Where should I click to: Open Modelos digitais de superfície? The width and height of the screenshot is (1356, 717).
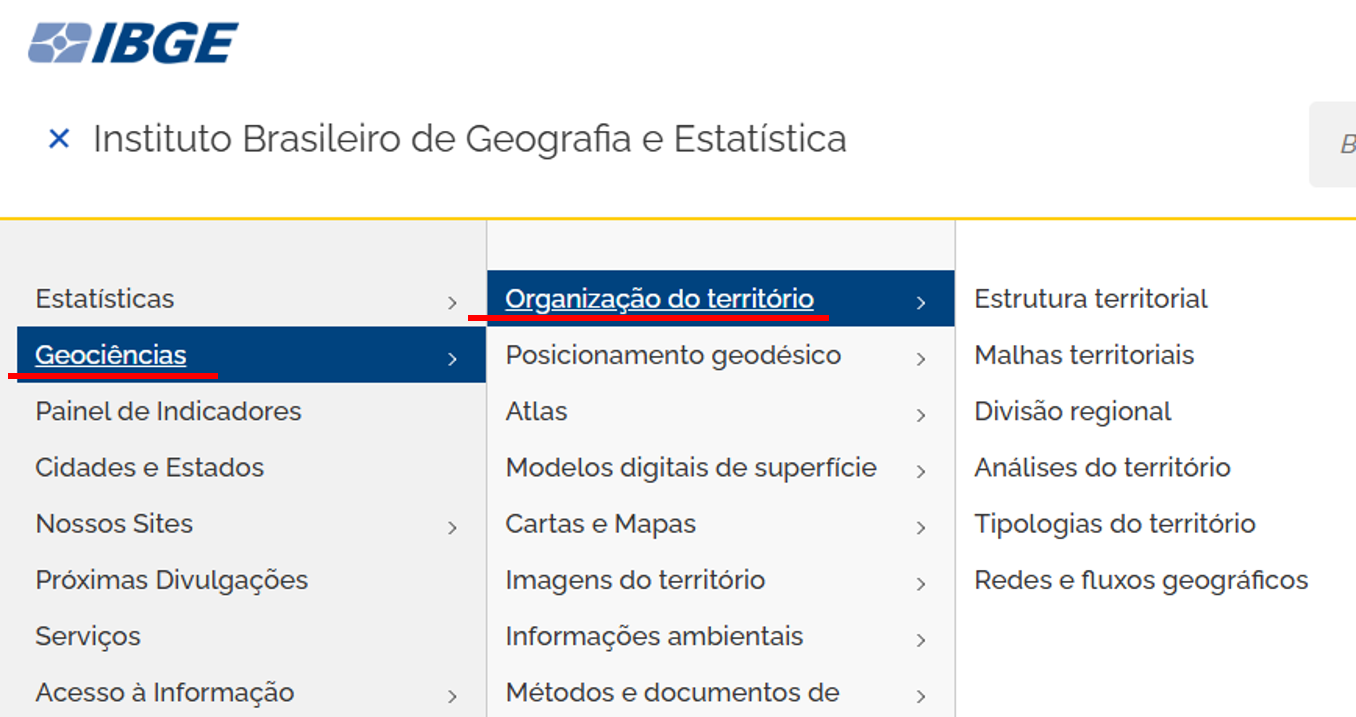point(691,467)
